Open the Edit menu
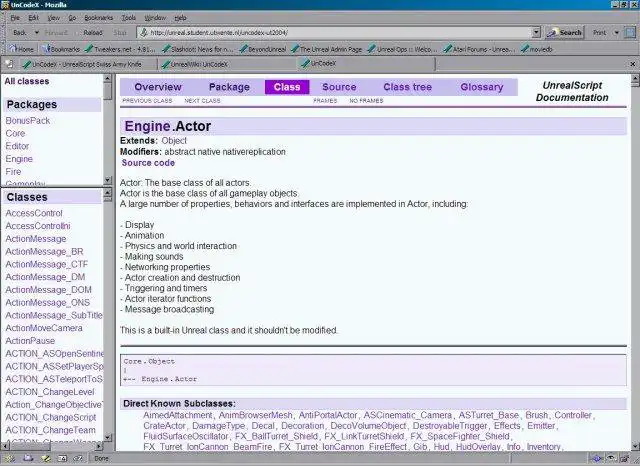This screenshot has width=640, height=466. coord(33,18)
